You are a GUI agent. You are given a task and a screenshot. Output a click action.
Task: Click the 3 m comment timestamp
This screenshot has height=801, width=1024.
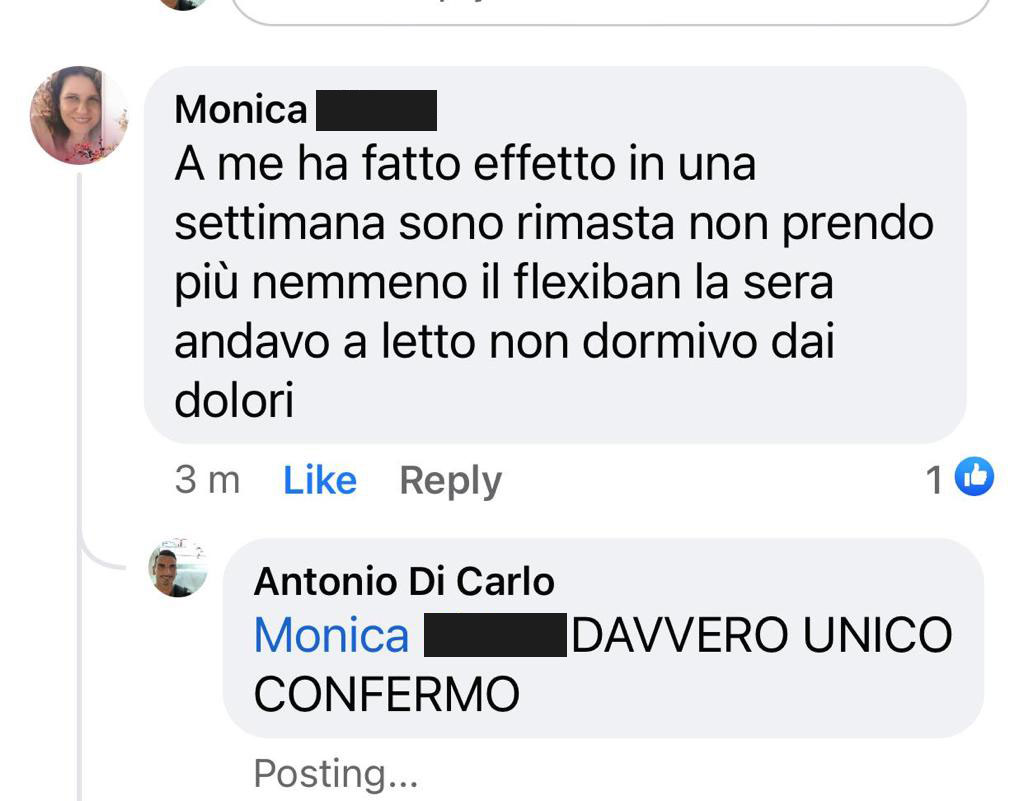tap(208, 480)
